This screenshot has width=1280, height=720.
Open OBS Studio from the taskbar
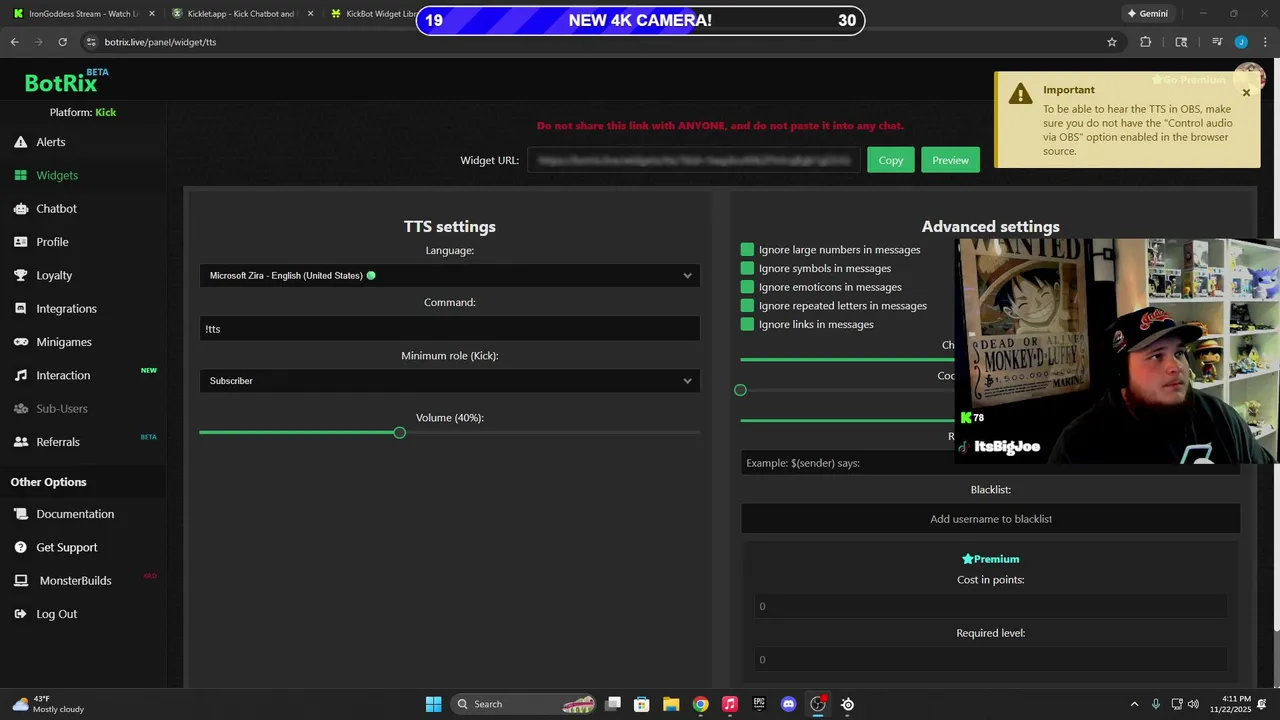tap(818, 704)
